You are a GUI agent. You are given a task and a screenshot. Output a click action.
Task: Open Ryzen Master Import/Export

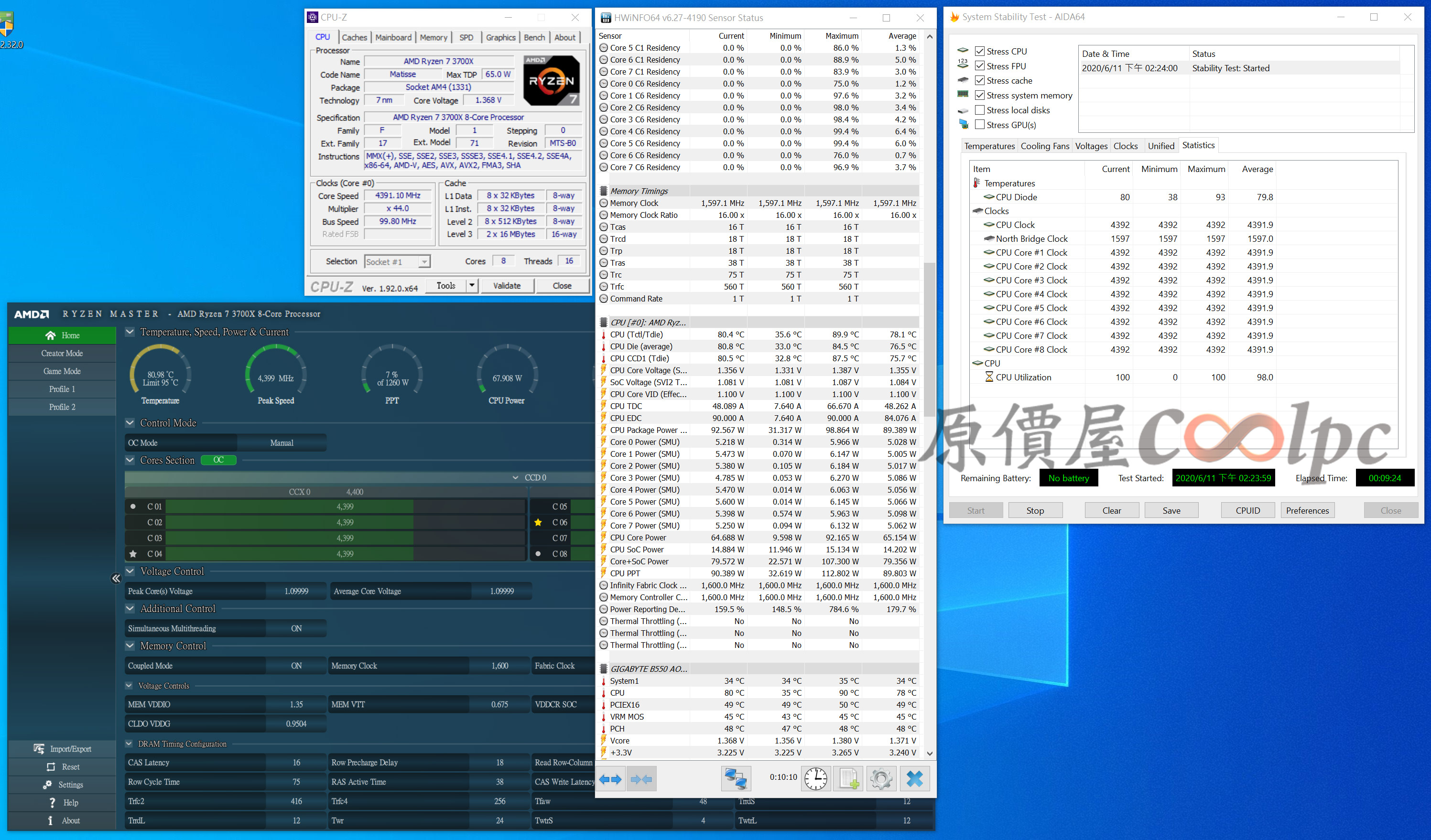(63, 749)
